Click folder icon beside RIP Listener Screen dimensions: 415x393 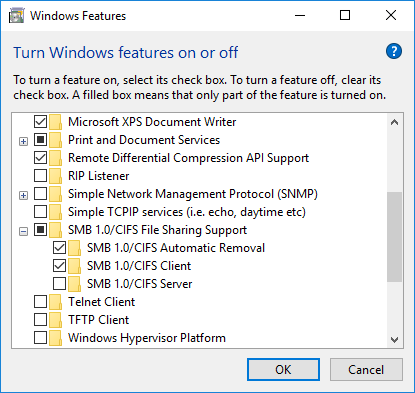click(x=55, y=176)
